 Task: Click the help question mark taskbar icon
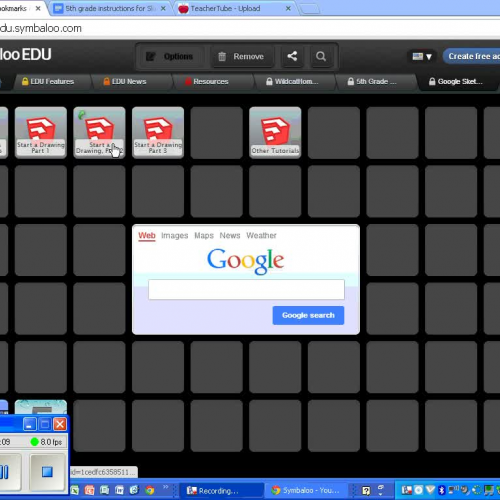coord(366,490)
